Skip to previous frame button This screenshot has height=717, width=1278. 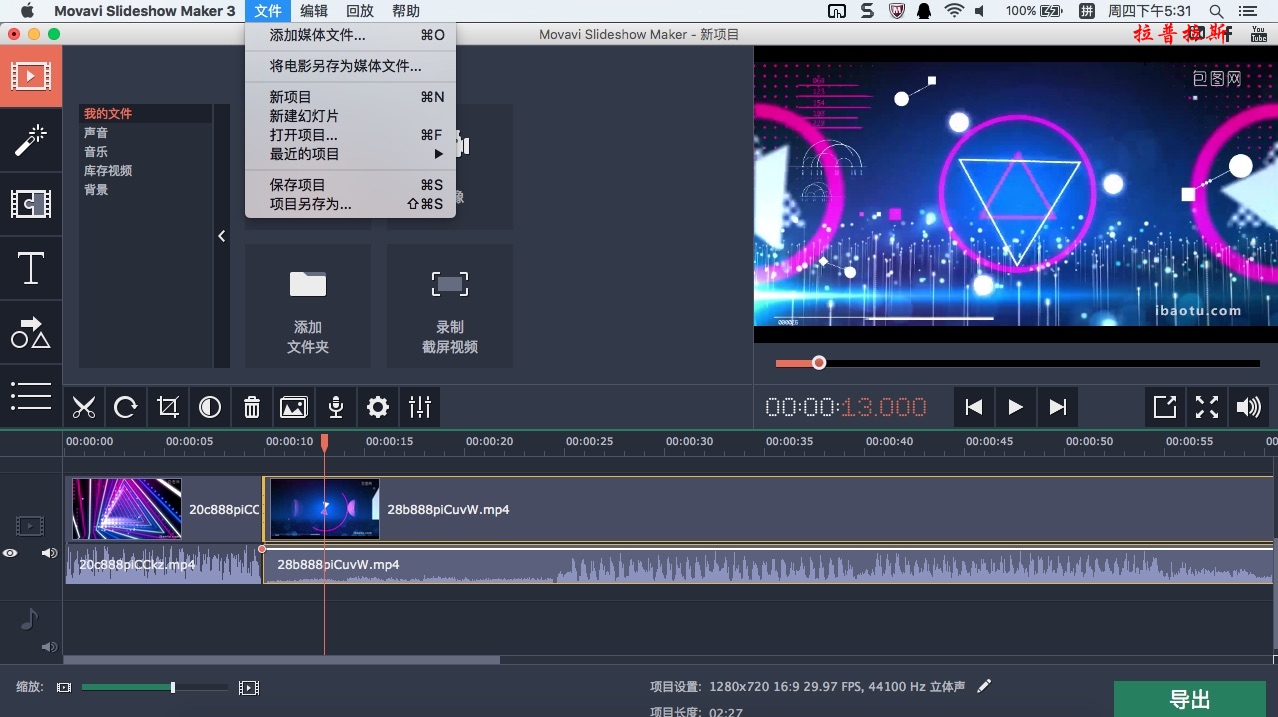coord(973,407)
